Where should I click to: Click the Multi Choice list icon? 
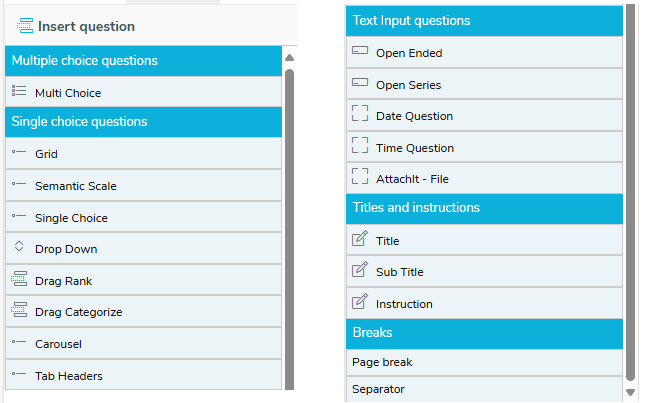coord(19,91)
